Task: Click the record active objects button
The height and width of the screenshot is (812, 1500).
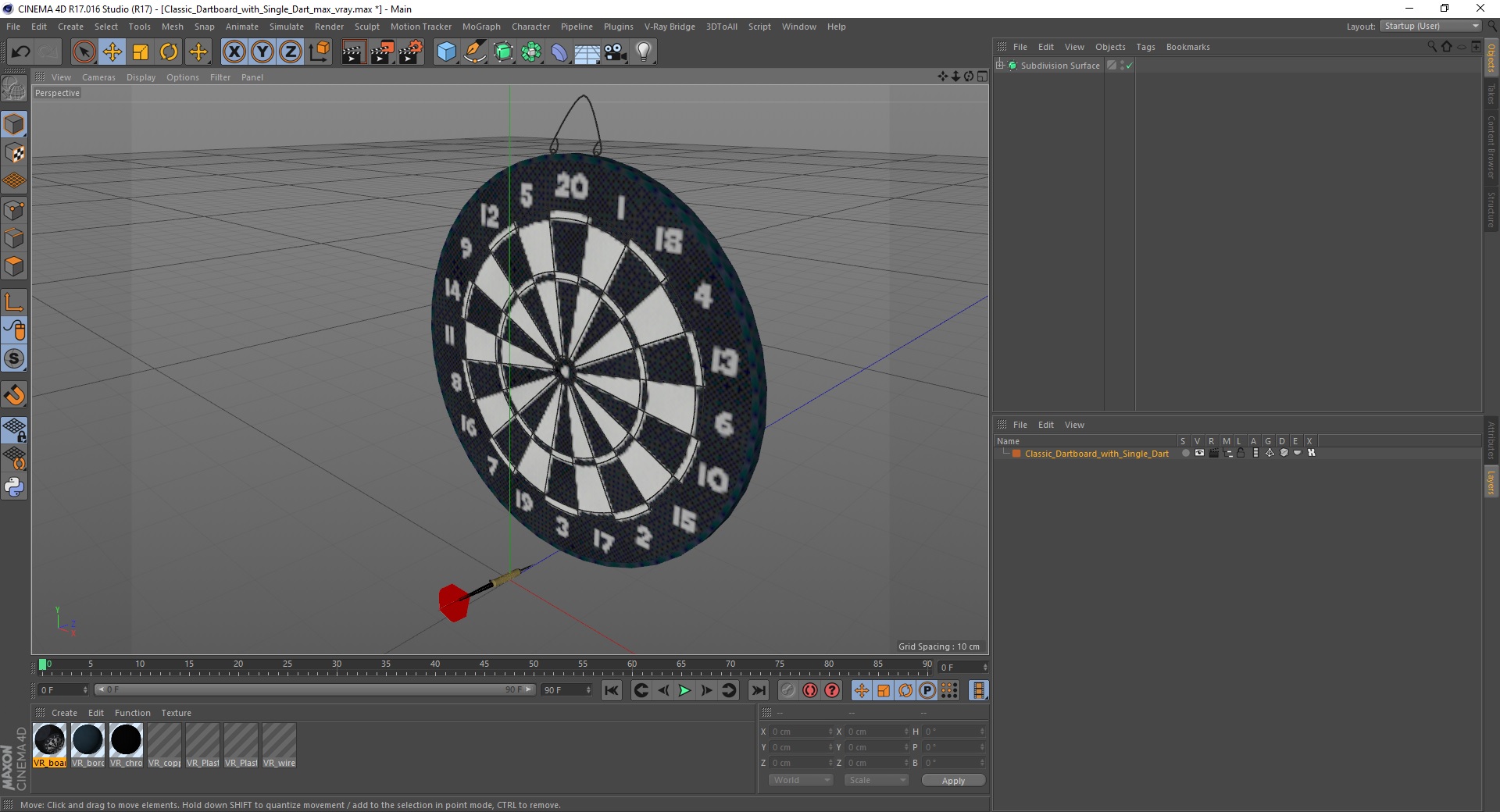Action: (x=788, y=690)
